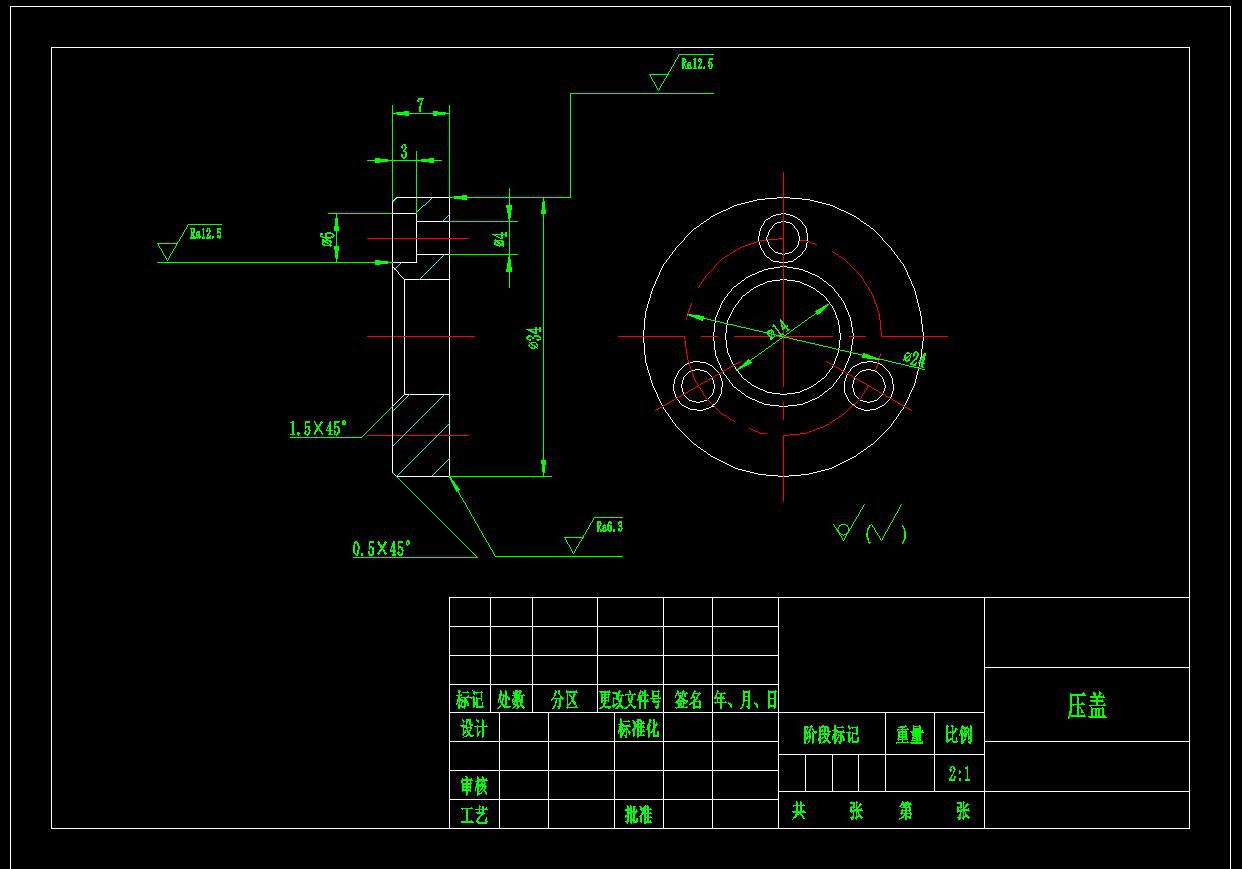Select the top bolt hole in the front view

783,237
